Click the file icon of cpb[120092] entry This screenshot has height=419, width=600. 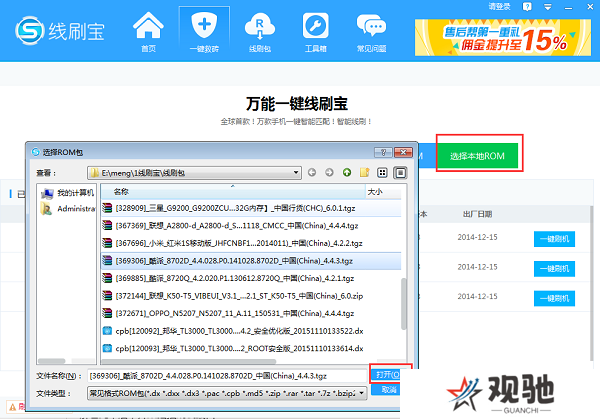coord(107,331)
